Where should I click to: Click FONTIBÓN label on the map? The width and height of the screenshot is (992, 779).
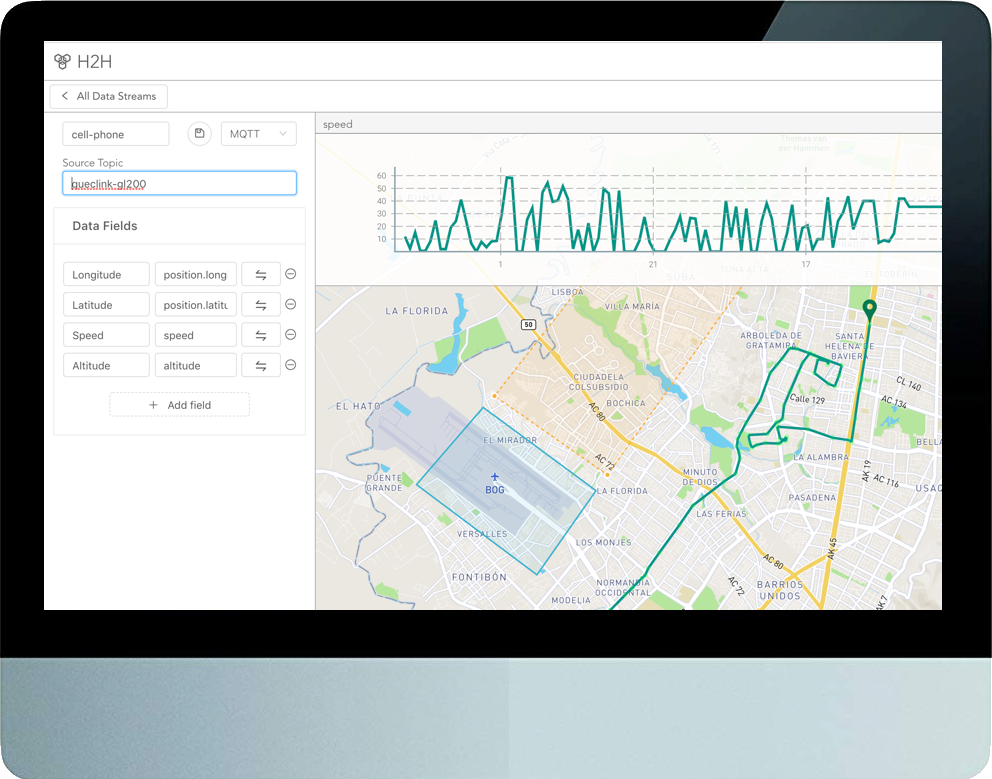(479, 577)
